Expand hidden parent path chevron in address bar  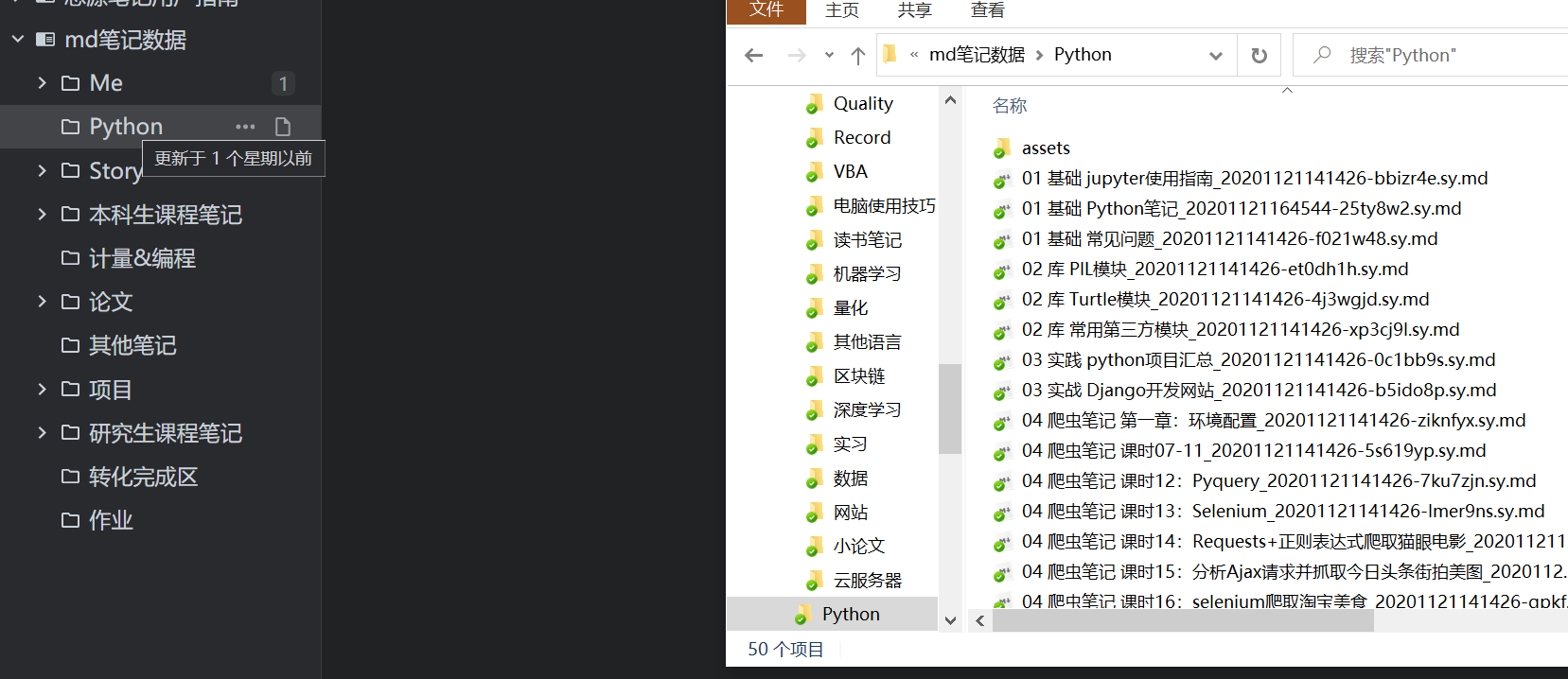click(x=914, y=55)
